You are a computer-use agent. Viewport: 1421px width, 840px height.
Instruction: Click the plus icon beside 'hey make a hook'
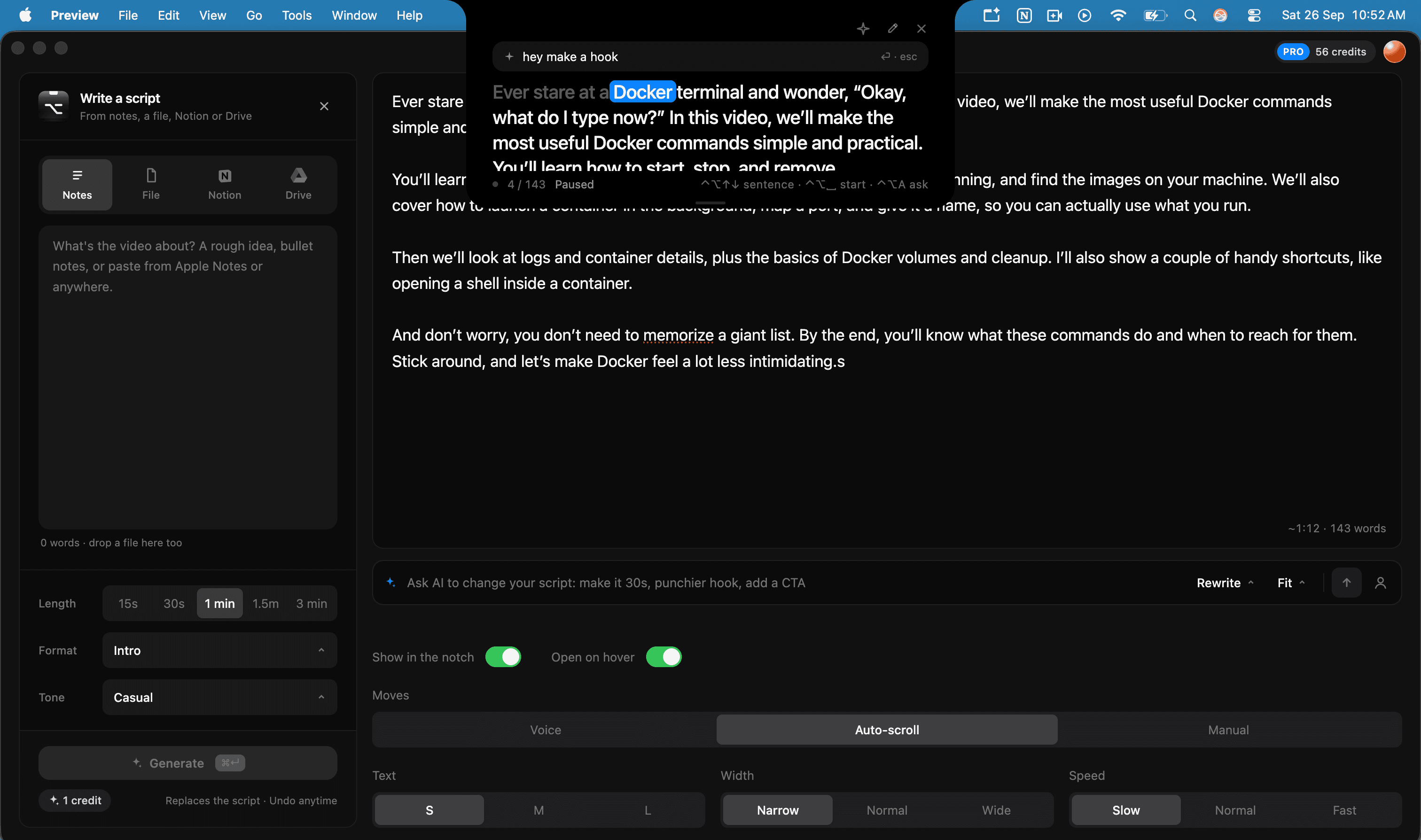[x=509, y=56]
